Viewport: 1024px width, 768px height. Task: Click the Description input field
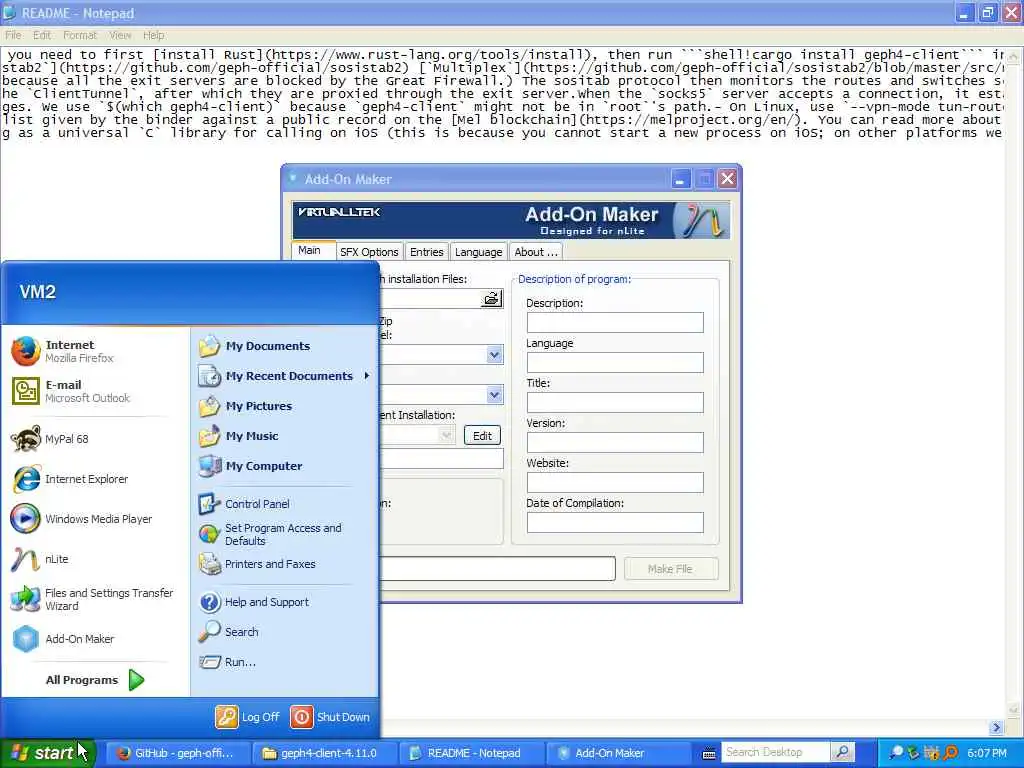coord(615,323)
